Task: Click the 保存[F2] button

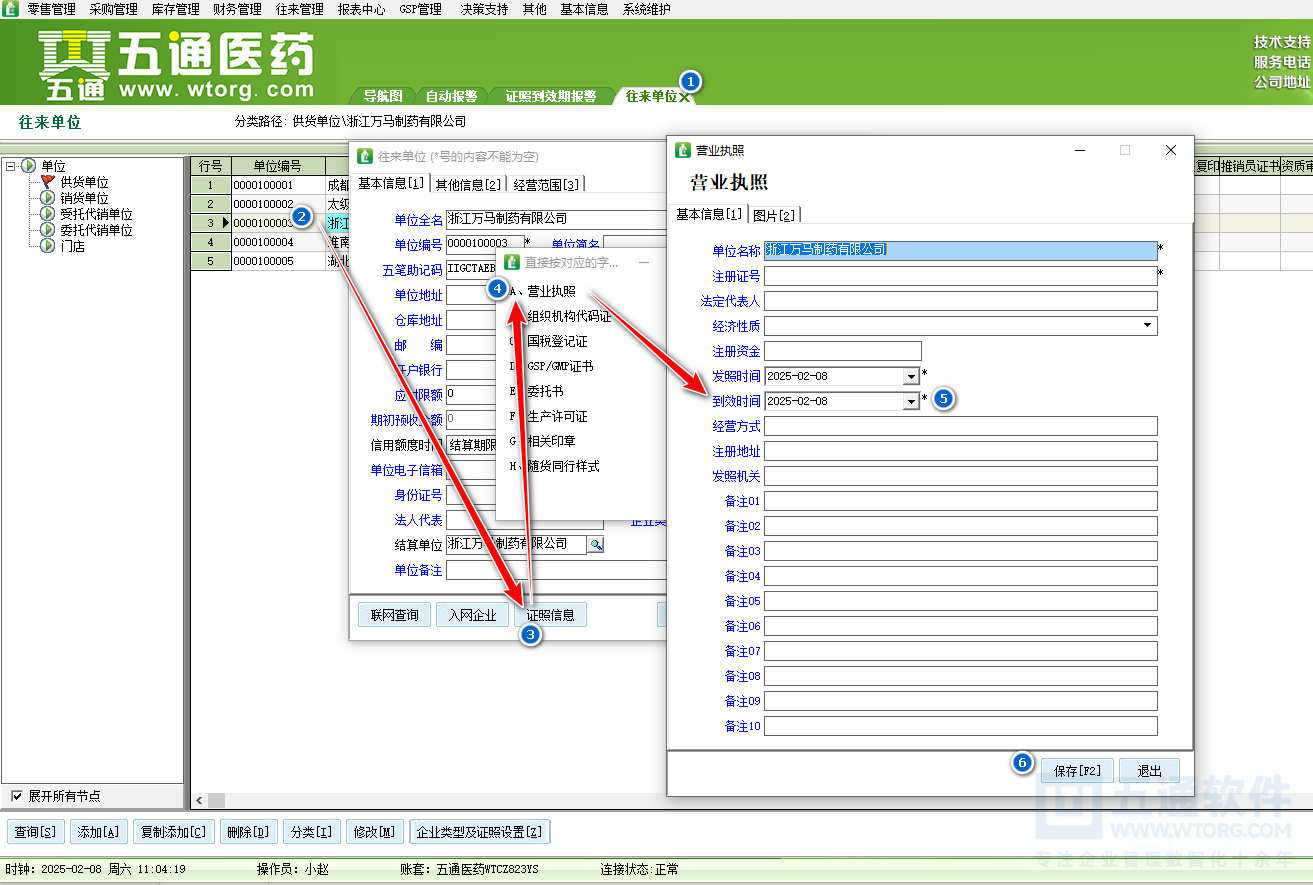Action: (1077, 771)
